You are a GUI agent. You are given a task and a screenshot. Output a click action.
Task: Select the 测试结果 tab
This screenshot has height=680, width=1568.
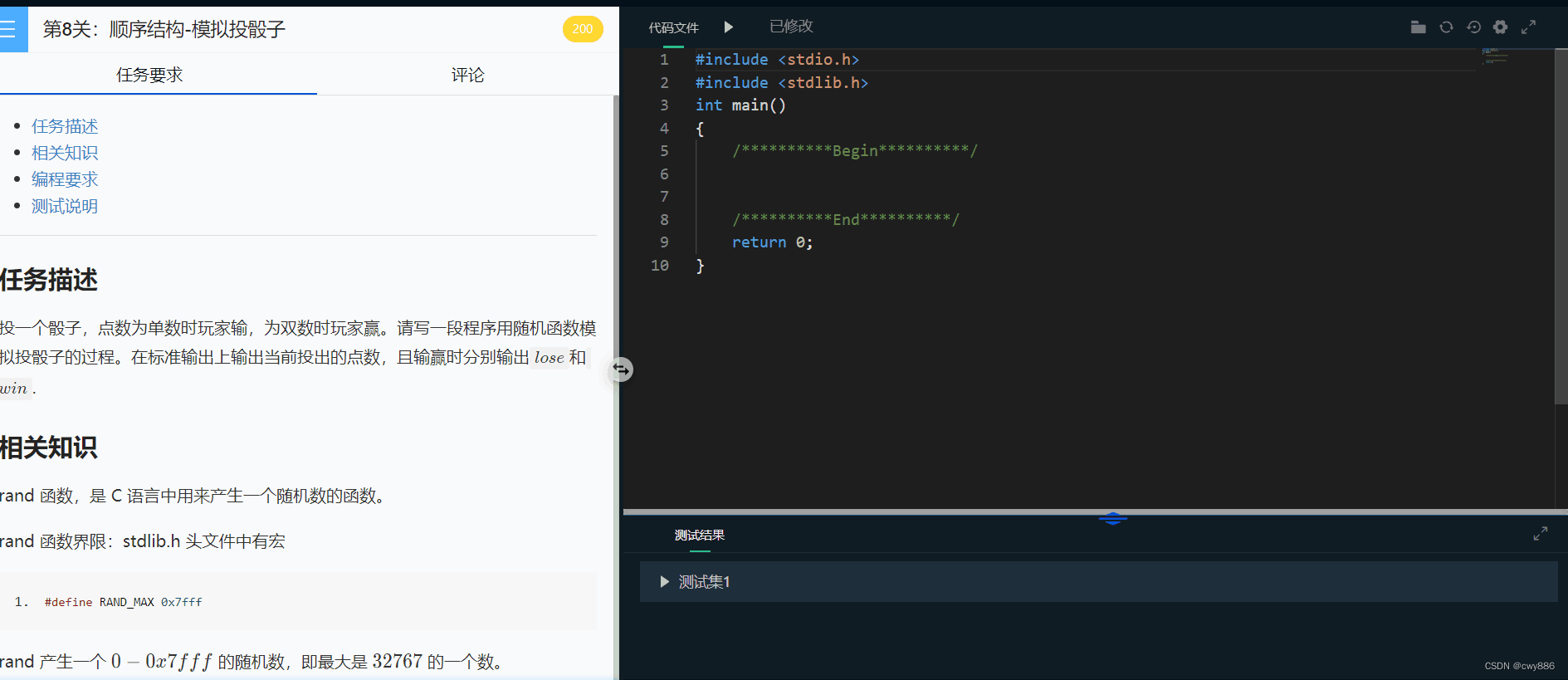pos(700,536)
